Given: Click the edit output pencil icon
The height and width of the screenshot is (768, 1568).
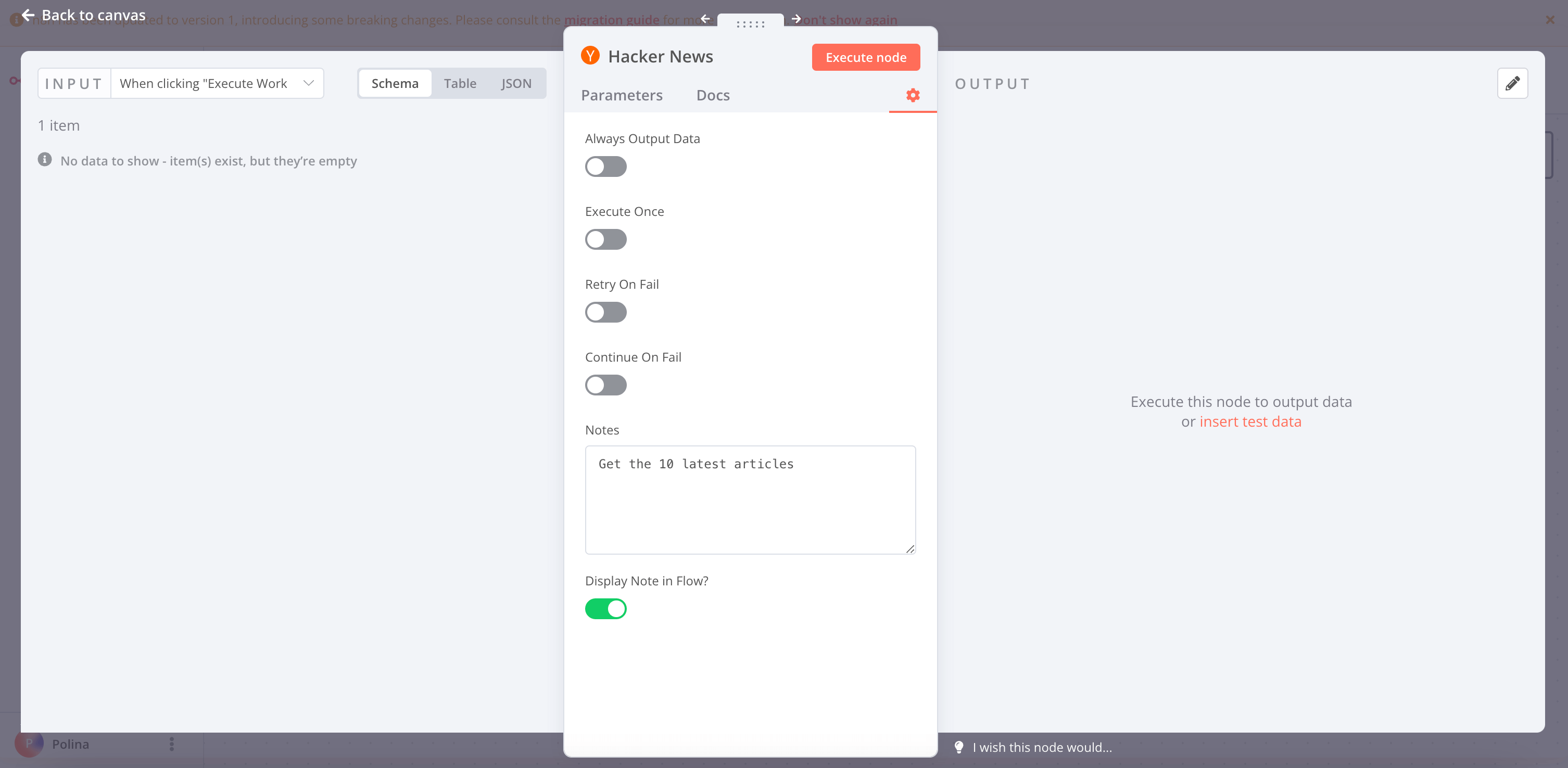Looking at the screenshot, I should tap(1513, 83).
